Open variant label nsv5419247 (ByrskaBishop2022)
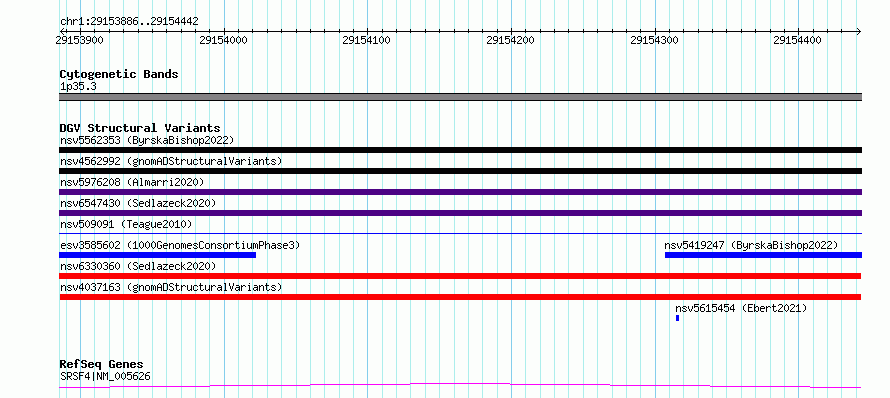The image size is (890, 398). [751, 245]
